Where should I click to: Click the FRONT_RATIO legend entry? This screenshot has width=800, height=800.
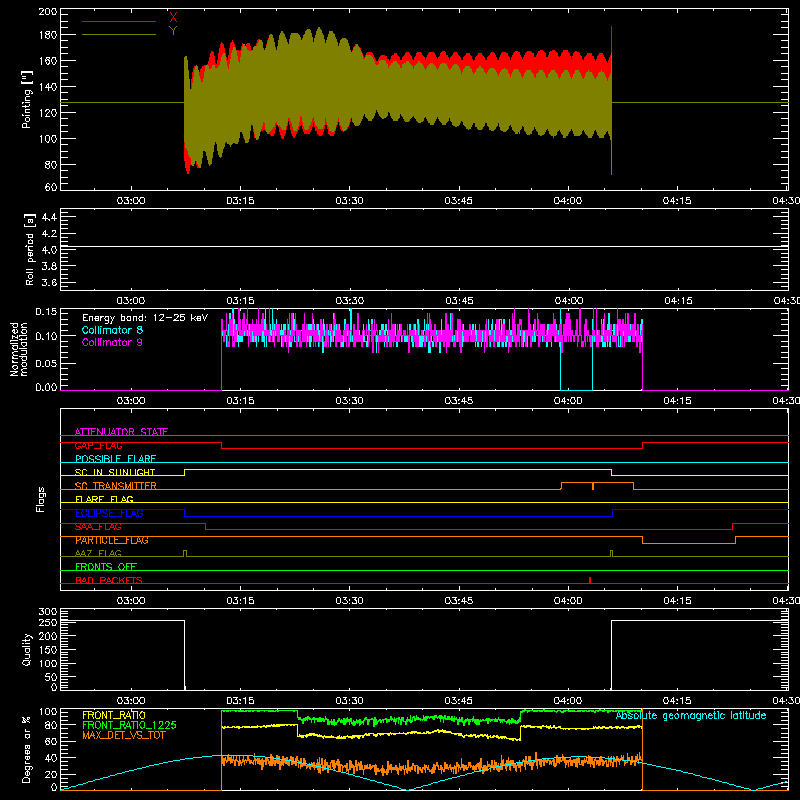[114, 715]
